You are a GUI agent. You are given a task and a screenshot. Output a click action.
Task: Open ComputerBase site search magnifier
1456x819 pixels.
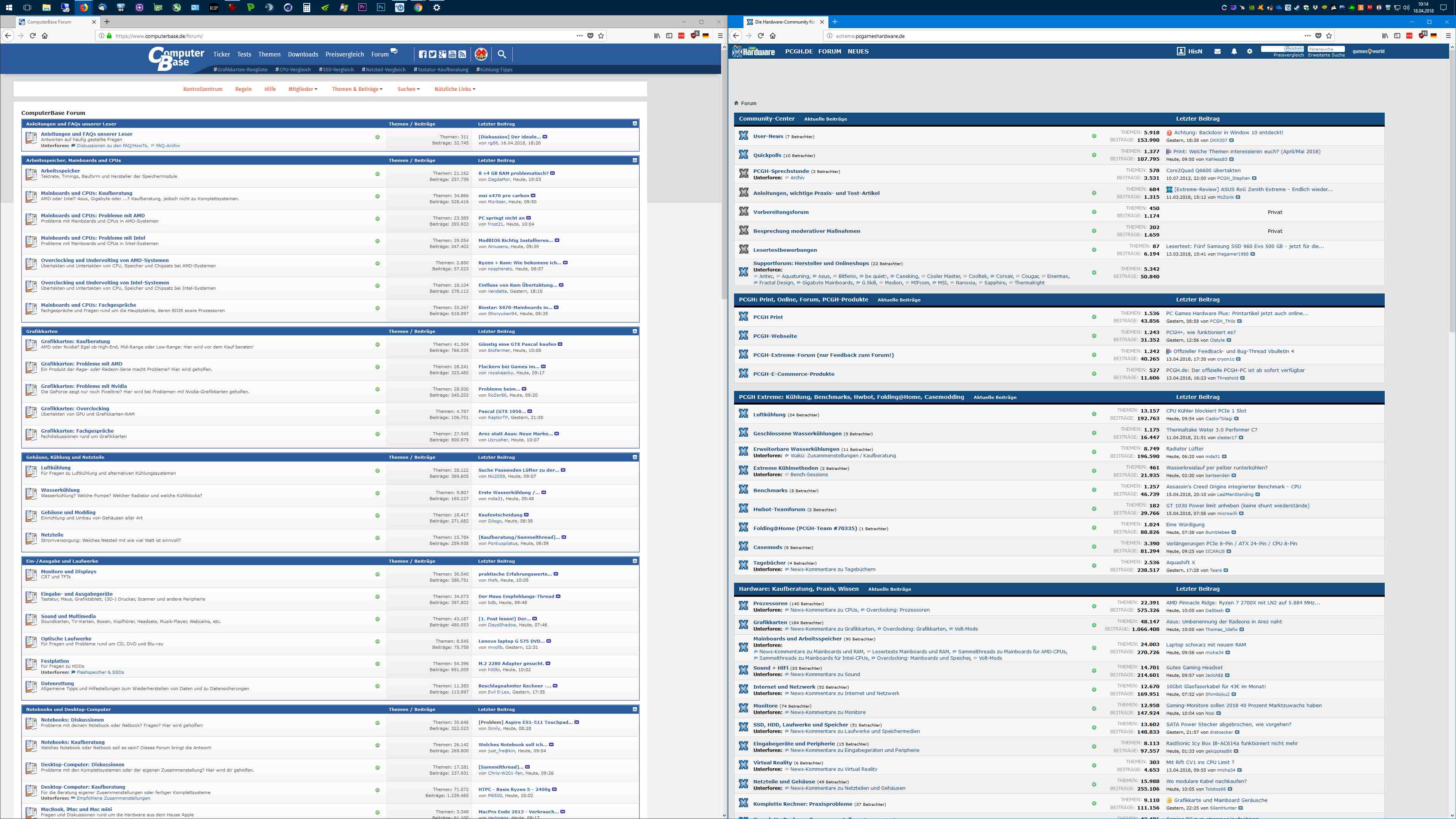pyautogui.click(x=501, y=54)
